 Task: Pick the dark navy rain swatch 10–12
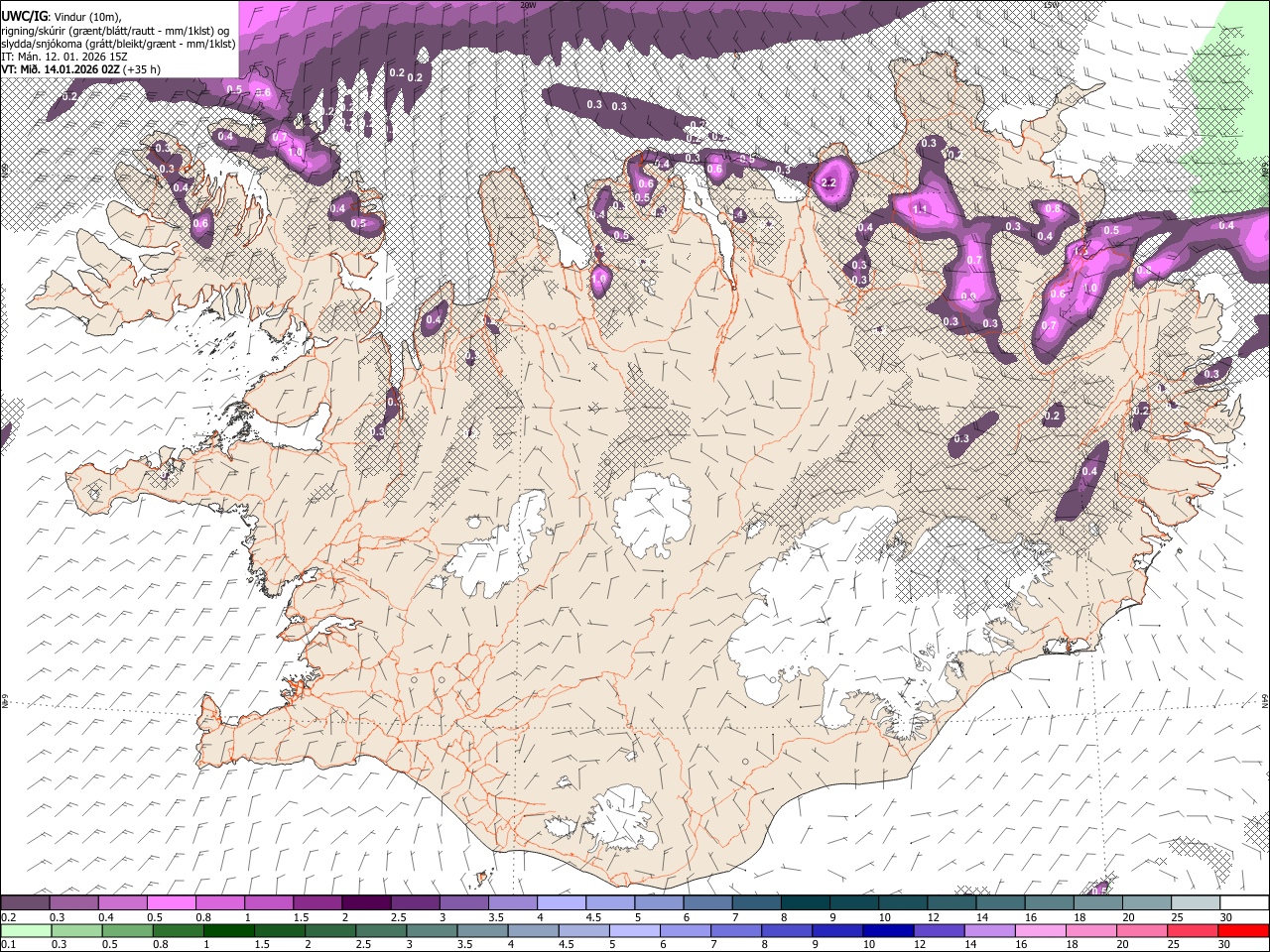pyautogui.click(x=889, y=930)
